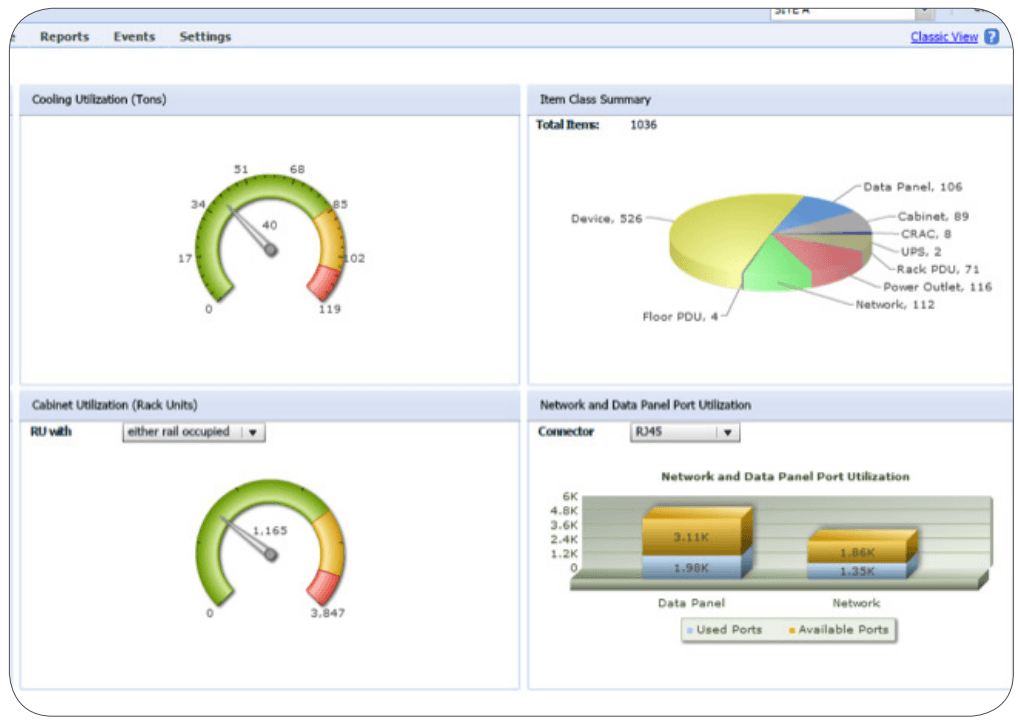Open the Events menu
Image resolution: width=1018 pixels, height=725 pixels.
[134, 37]
